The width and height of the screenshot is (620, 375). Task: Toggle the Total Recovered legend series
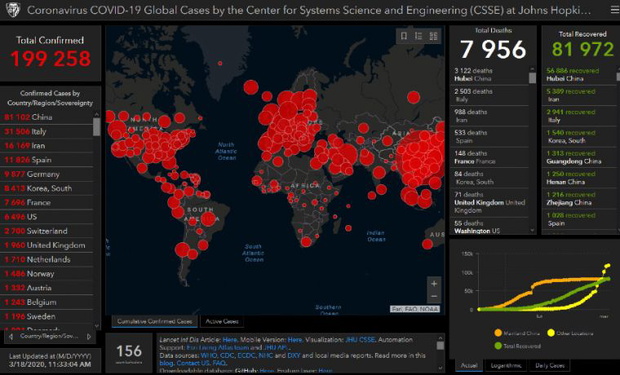point(517,346)
